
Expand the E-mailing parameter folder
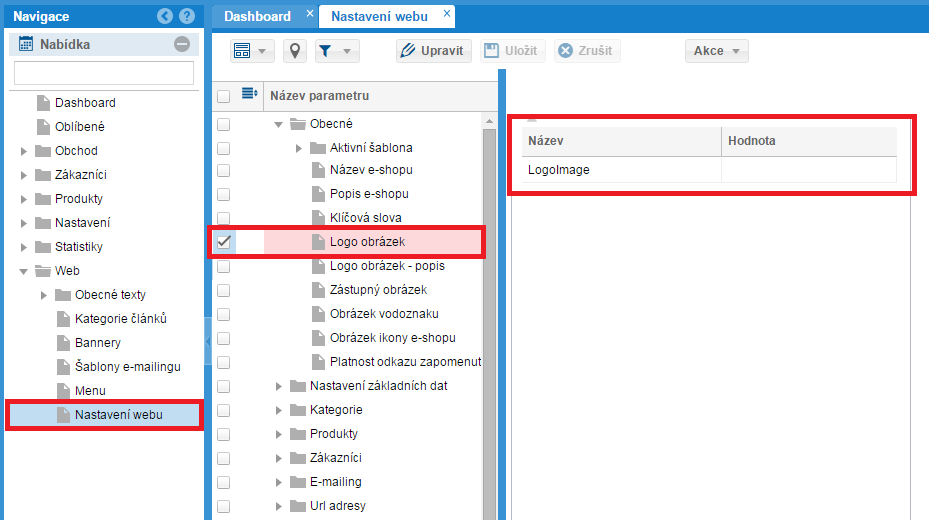(278, 482)
